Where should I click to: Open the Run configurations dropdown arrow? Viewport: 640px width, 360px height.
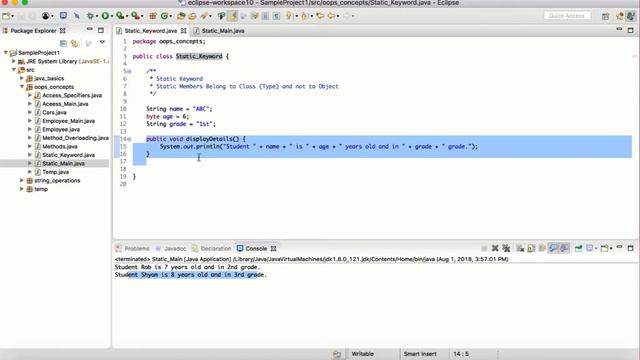[x=112, y=16]
